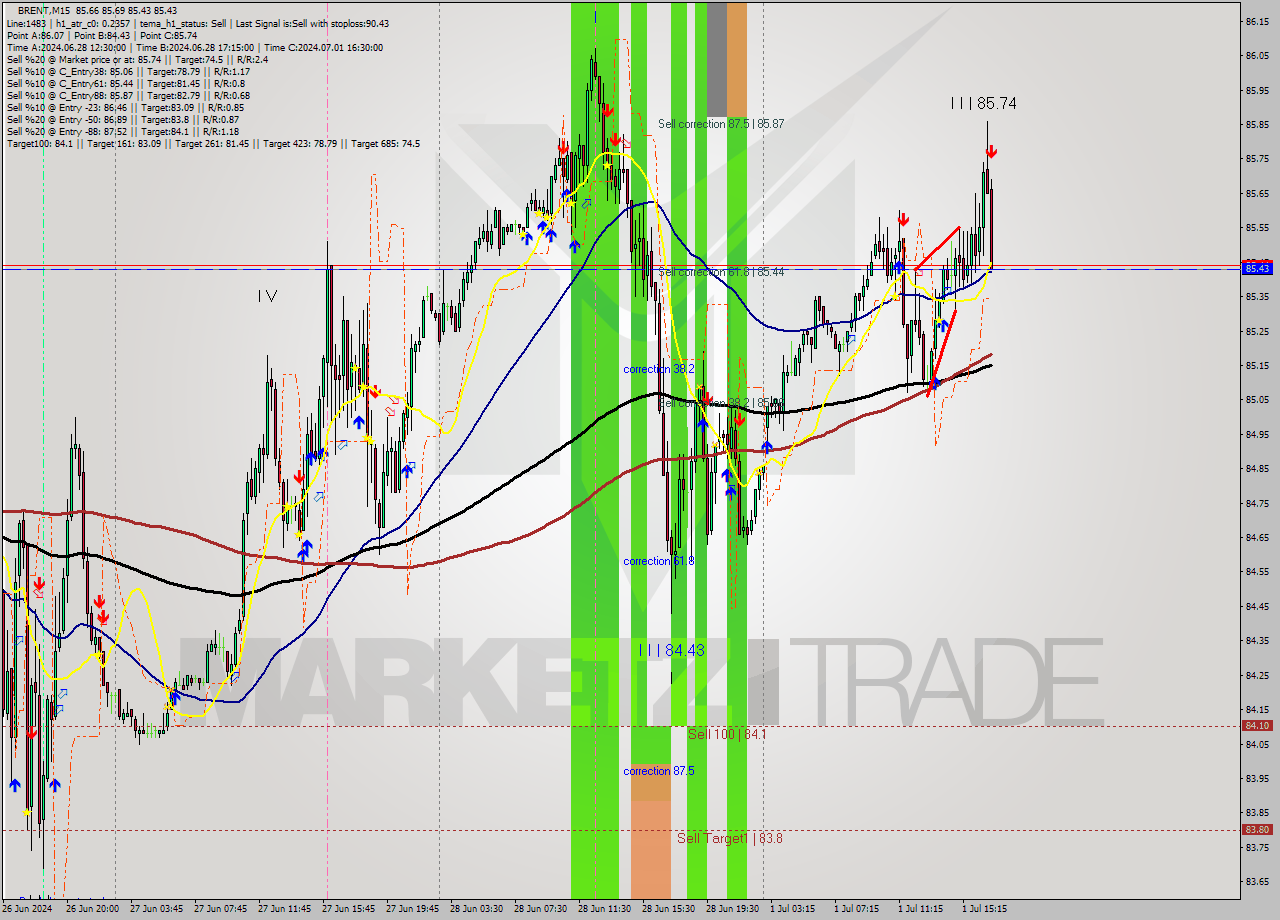Click the orange block beside the top gray block
The height and width of the screenshot is (920, 1280).
tap(737, 59)
